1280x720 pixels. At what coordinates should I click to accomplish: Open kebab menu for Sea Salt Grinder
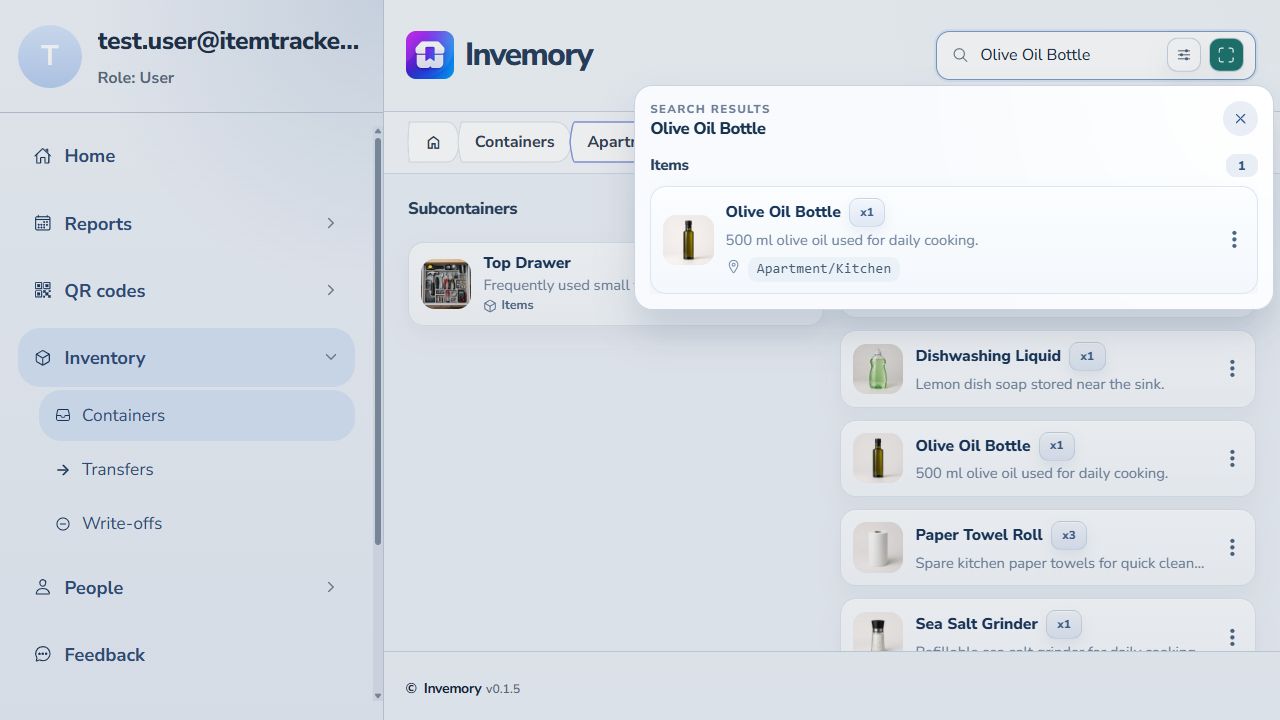pyautogui.click(x=1232, y=637)
